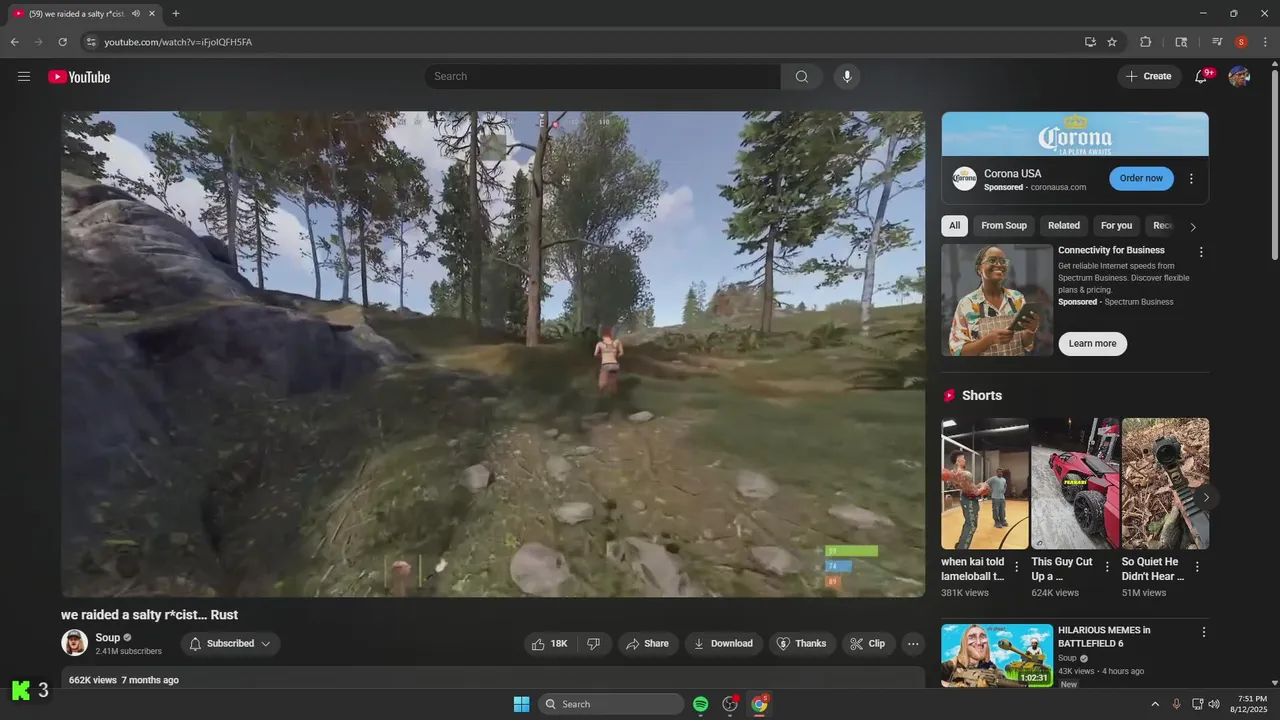Screen dimensions: 1280x720
Task: Install app using address bar icon
Action: click(x=1090, y=42)
